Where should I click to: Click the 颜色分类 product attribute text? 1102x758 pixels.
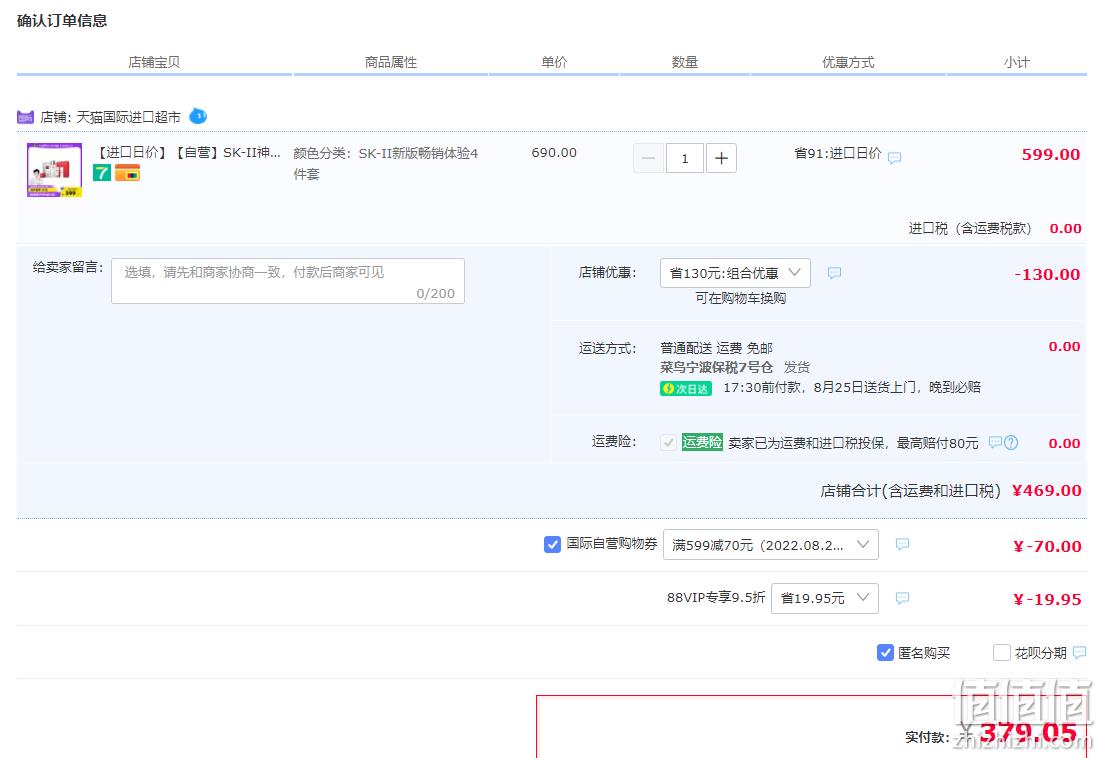pos(386,164)
